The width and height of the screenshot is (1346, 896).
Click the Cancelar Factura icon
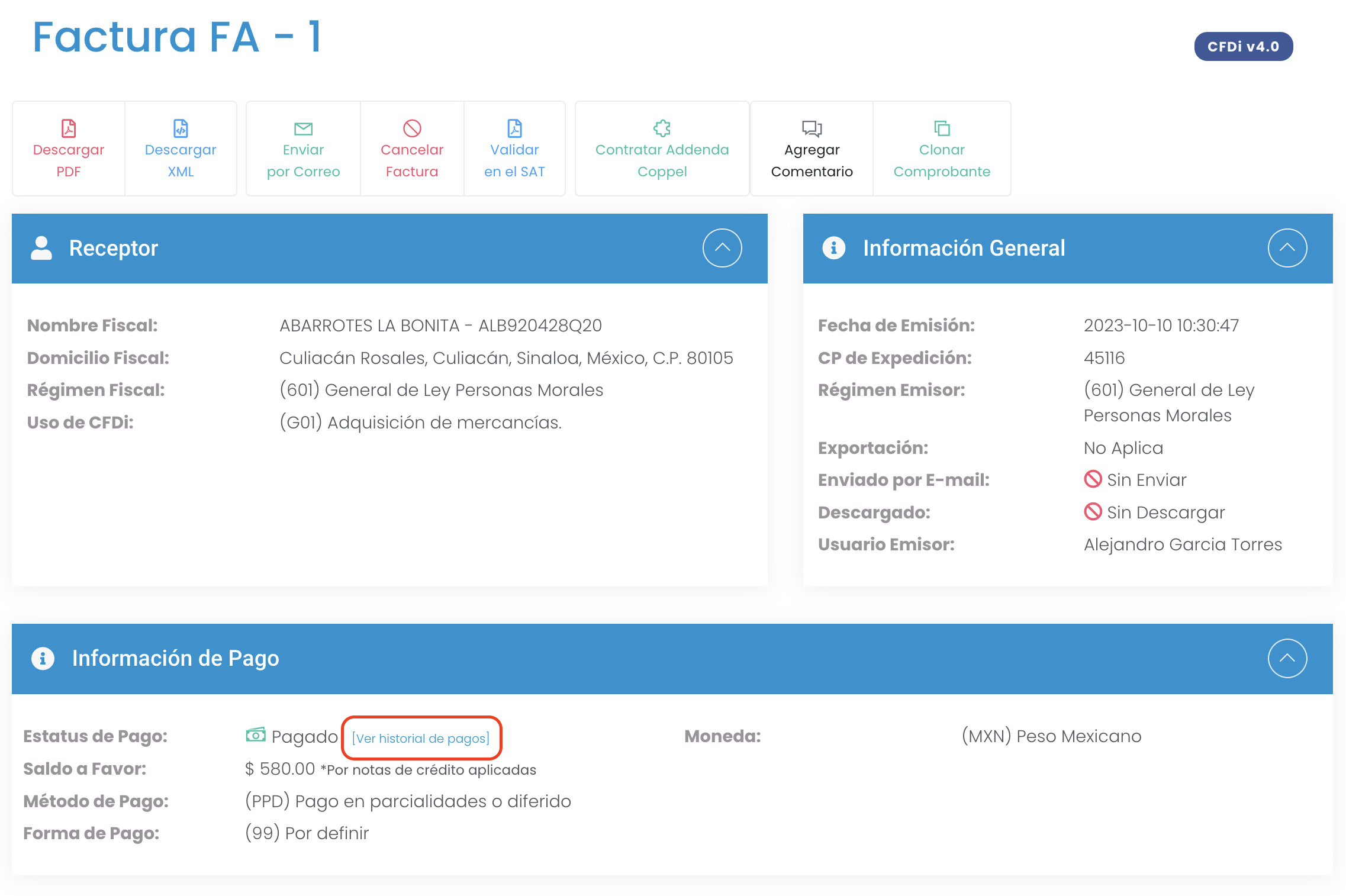412,128
